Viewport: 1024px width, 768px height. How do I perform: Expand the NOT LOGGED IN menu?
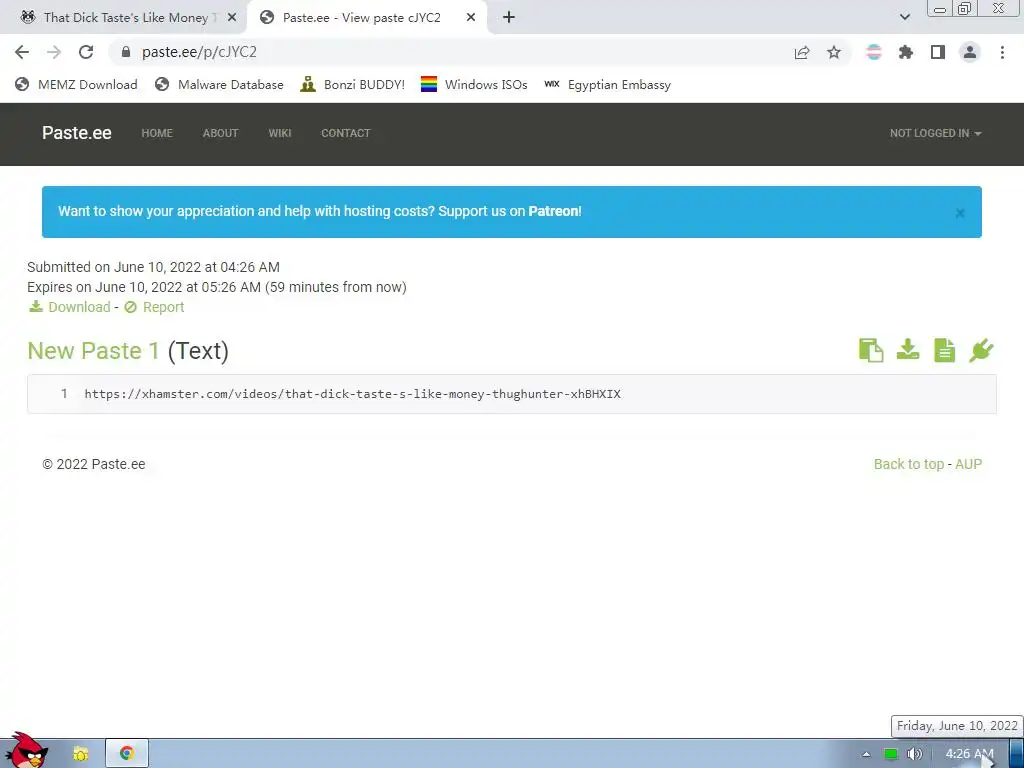(x=935, y=133)
